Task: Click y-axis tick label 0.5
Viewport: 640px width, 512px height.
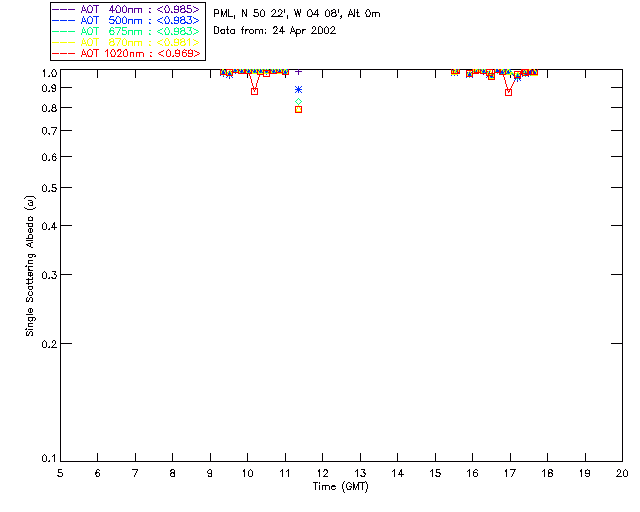Action: coord(49,189)
